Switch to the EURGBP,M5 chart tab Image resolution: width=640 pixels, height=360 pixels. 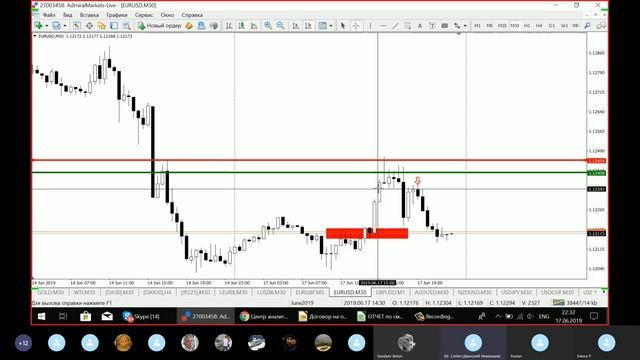pos(310,292)
